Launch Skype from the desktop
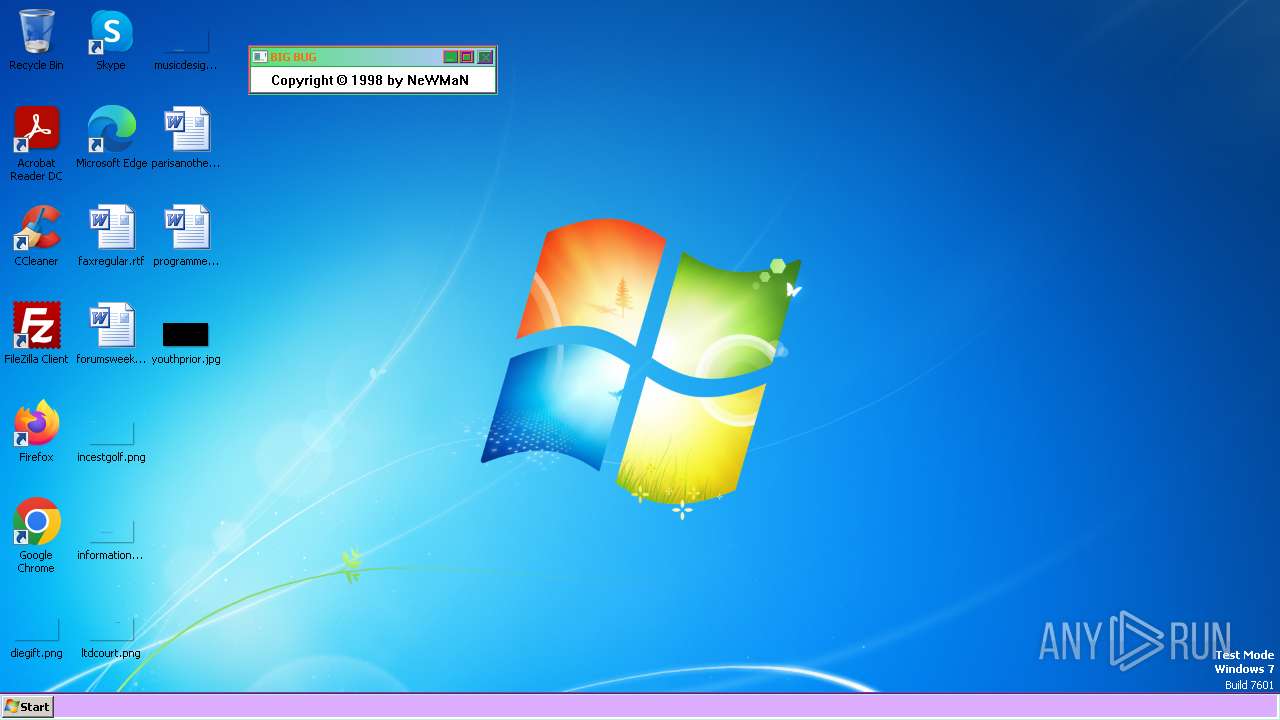 [x=111, y=40]
